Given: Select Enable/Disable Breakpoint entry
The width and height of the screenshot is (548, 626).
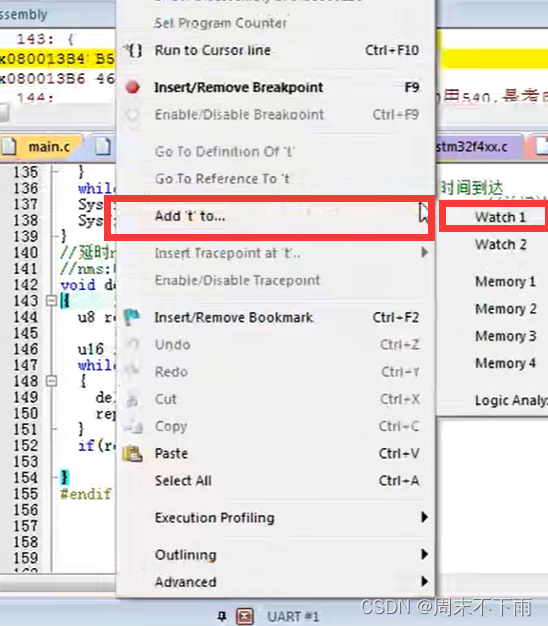Looking at the screenshot, I should [275, 115].
